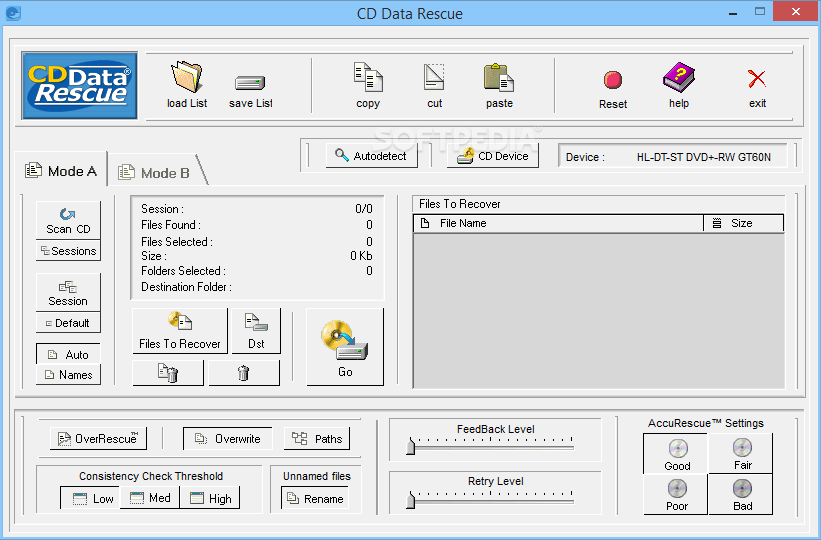Click the Device name field
Image resolution: width=821 pixels, height=540 pixels.
coord(673,157)
